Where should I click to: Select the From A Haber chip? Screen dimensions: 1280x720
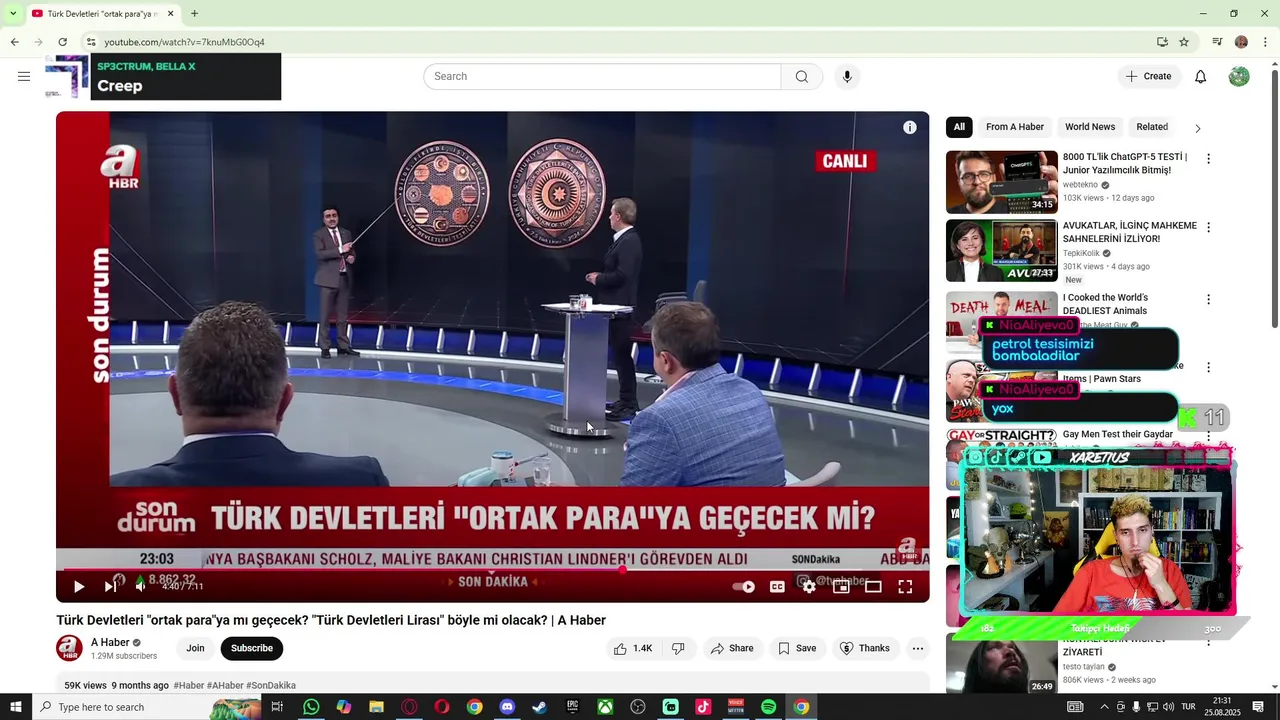tap(1015, 127)
